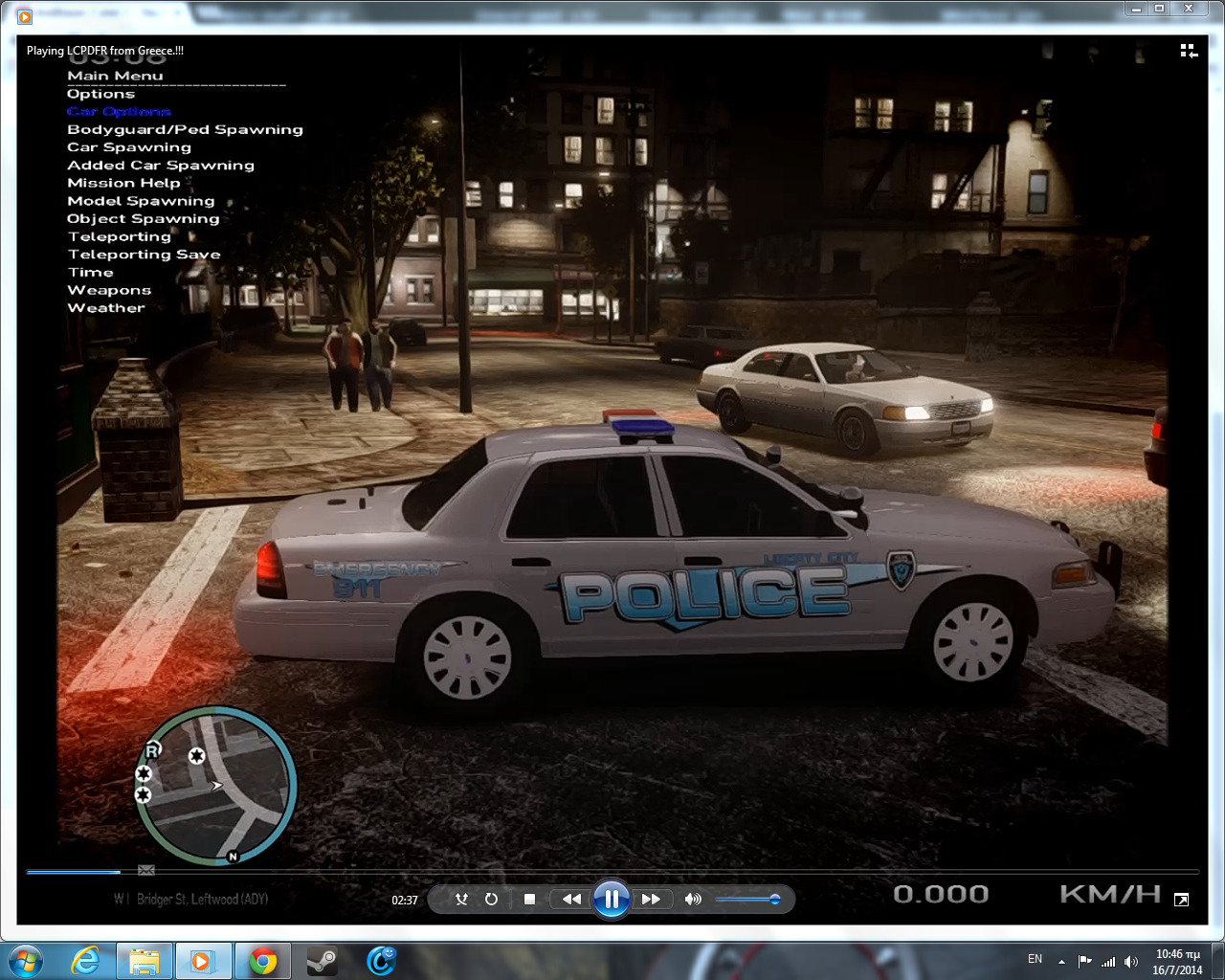Turn shuffle on
The height and width of the screenshot is (980, 1225).
pos(461,899)
